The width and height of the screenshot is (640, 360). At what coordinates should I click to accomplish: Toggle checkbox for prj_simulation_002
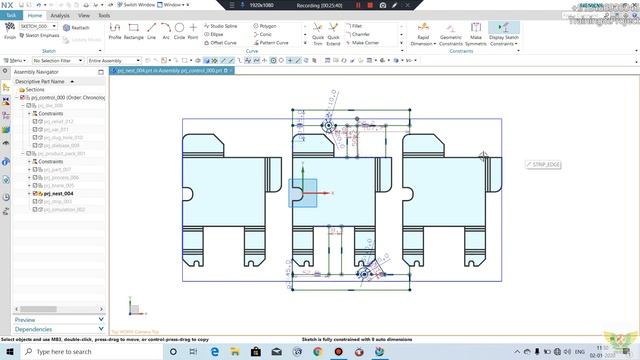point(35,209)
